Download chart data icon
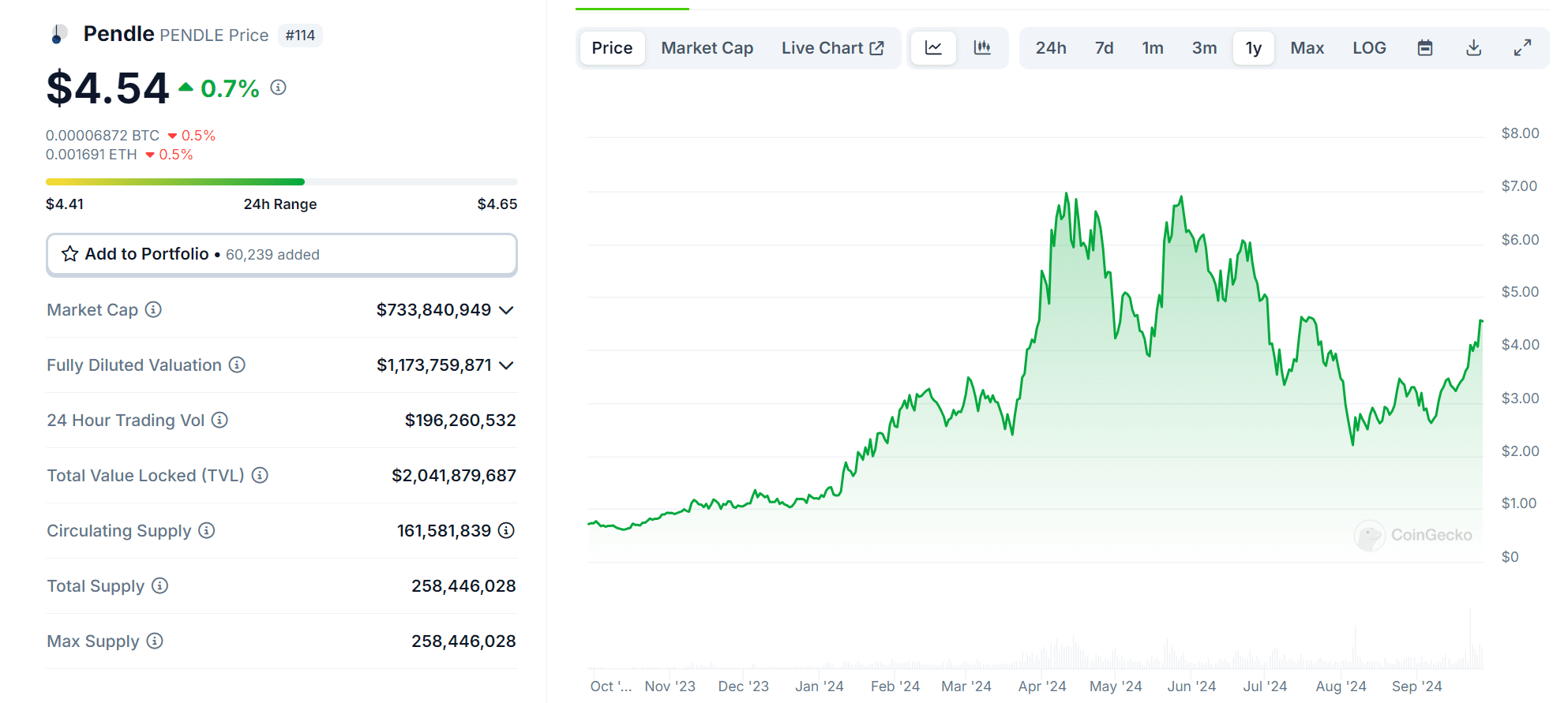The image size is (1568, 703). coord(1473,48)
